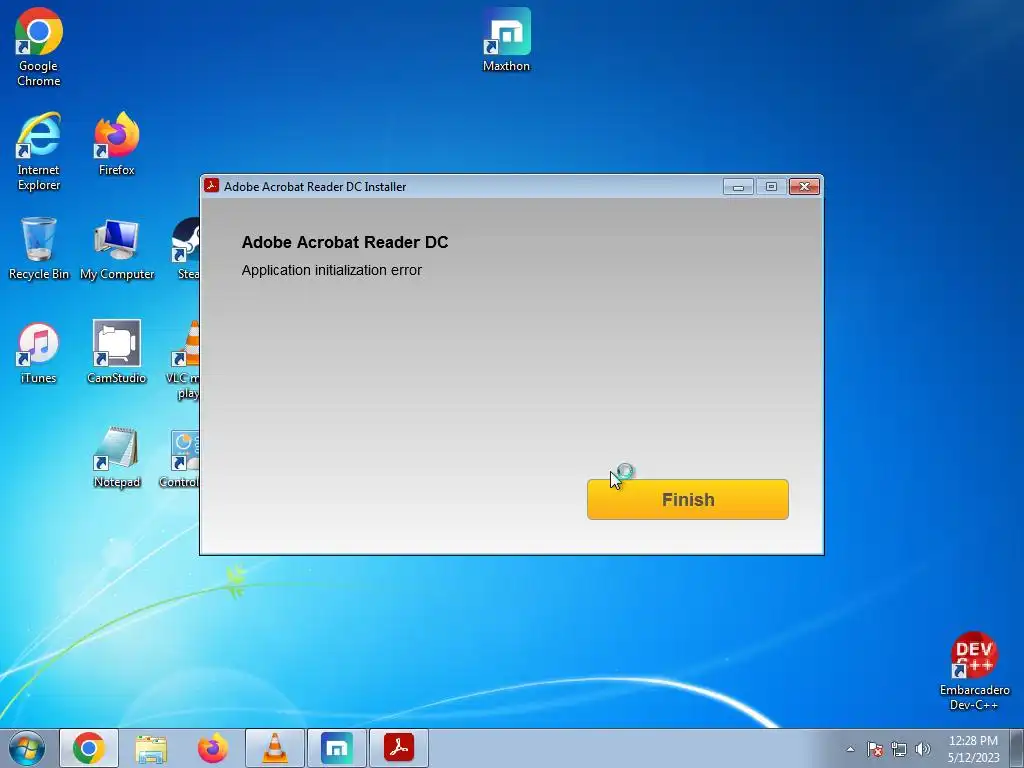
Task: Open Windows Explorer from taskbar
Action: tap(151, 748)
